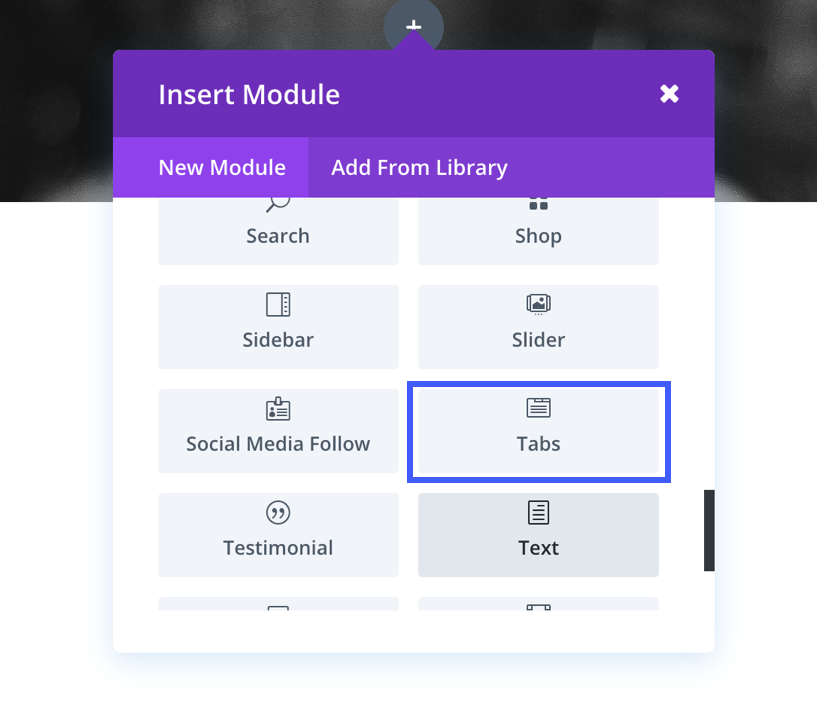817x701 pixels.
Task: Click the 'Insert Module' header title
Action: 249,95
